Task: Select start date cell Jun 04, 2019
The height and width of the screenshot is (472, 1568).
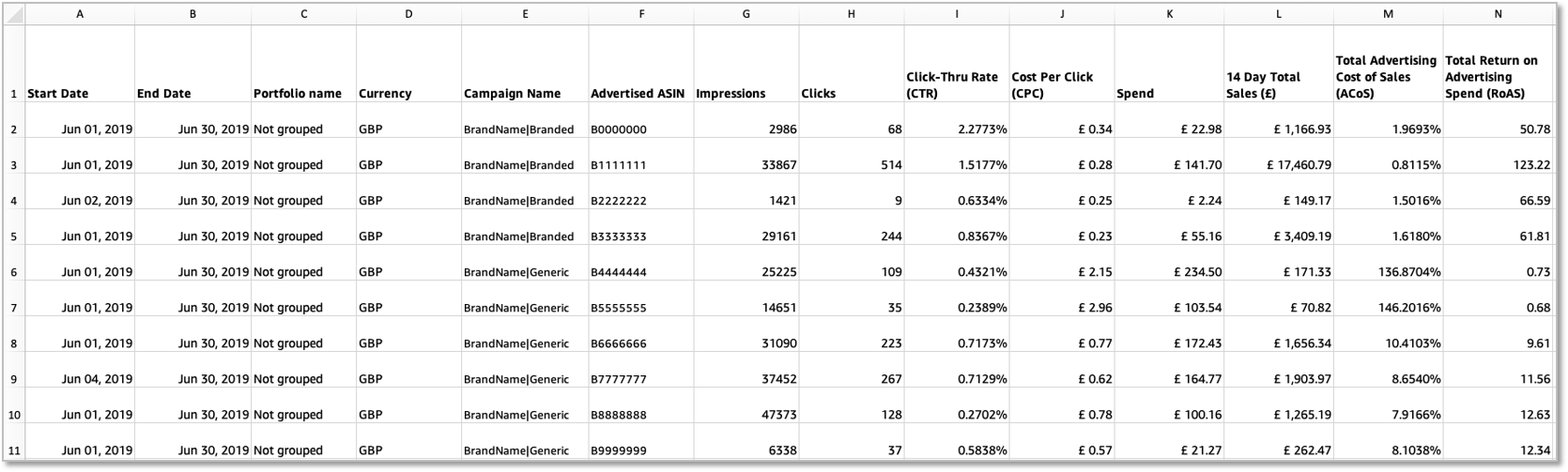Action: pos(97,379)
